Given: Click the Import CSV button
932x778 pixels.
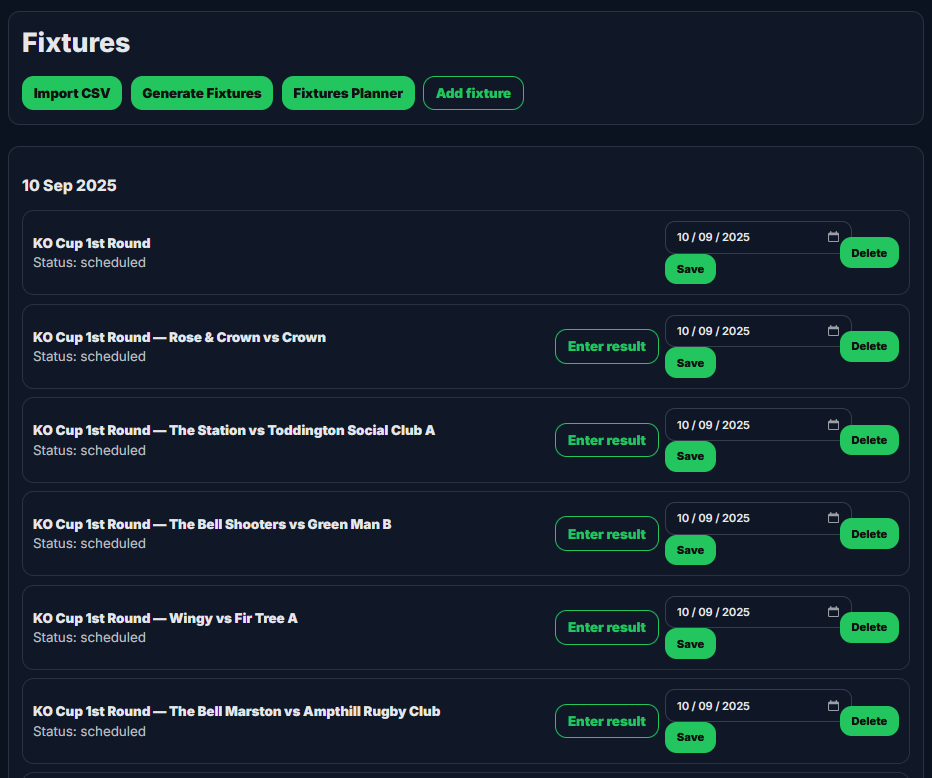Looking at the screenshot, I should pos(72,93).
